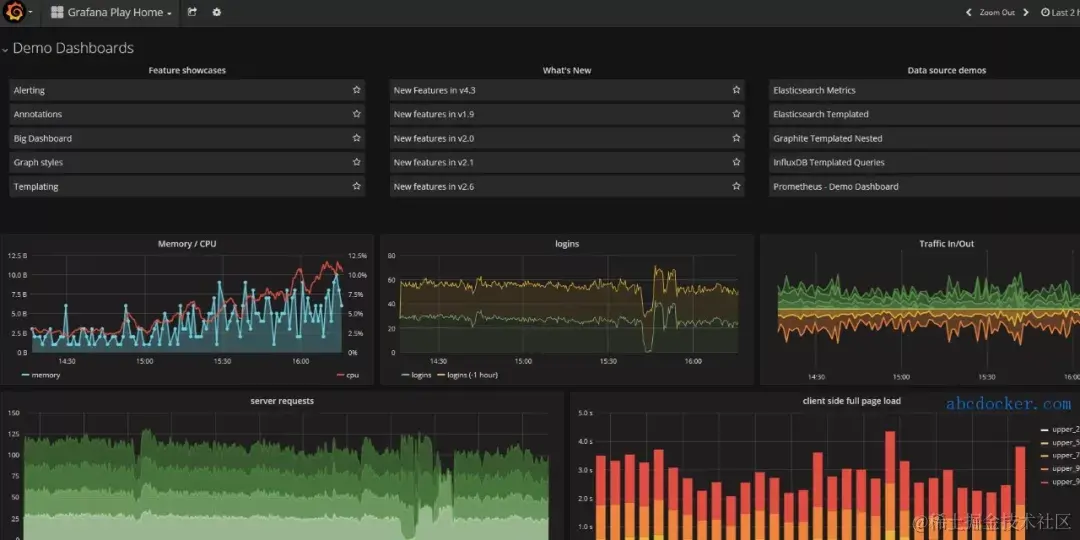Open Elasticsearch Metrics dashboard
The height and width of the screenshot is (540, 1080).
coord(924,90)
